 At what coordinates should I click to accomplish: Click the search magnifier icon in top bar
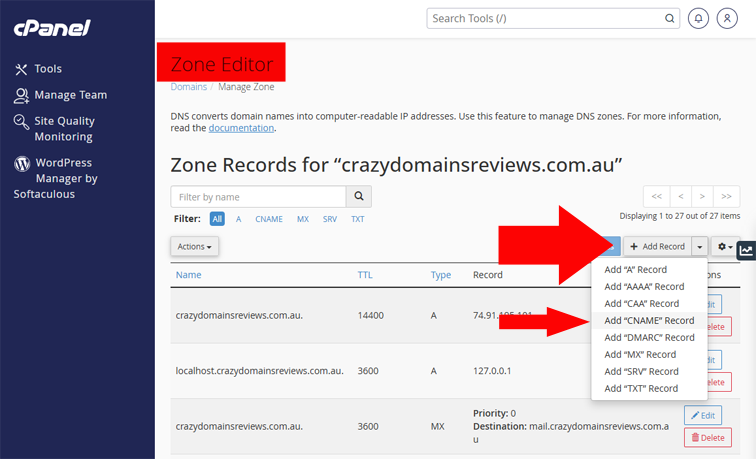(670, 18)
